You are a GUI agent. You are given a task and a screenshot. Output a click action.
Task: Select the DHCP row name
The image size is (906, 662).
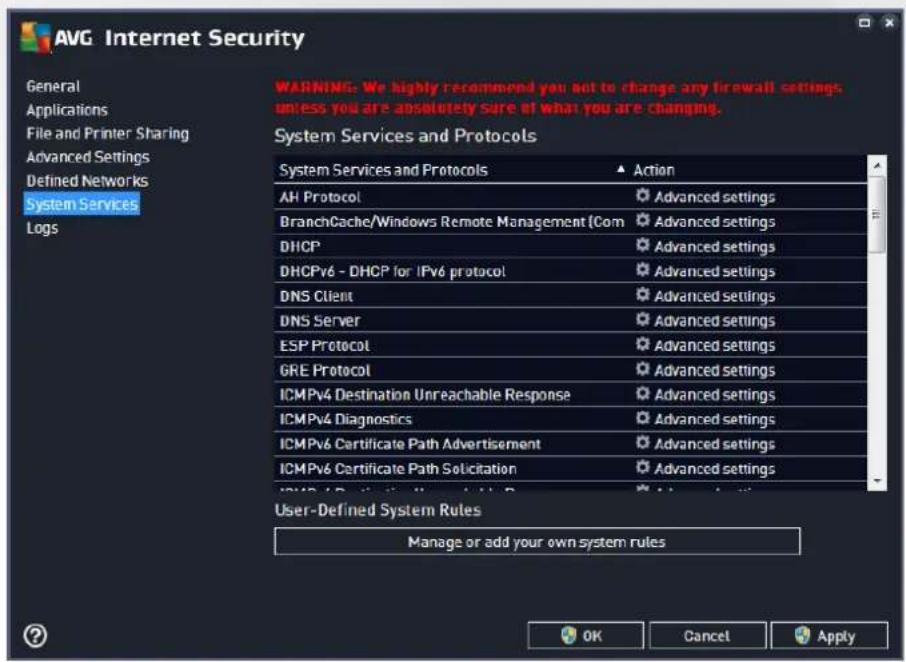click(x=300, y=247)
